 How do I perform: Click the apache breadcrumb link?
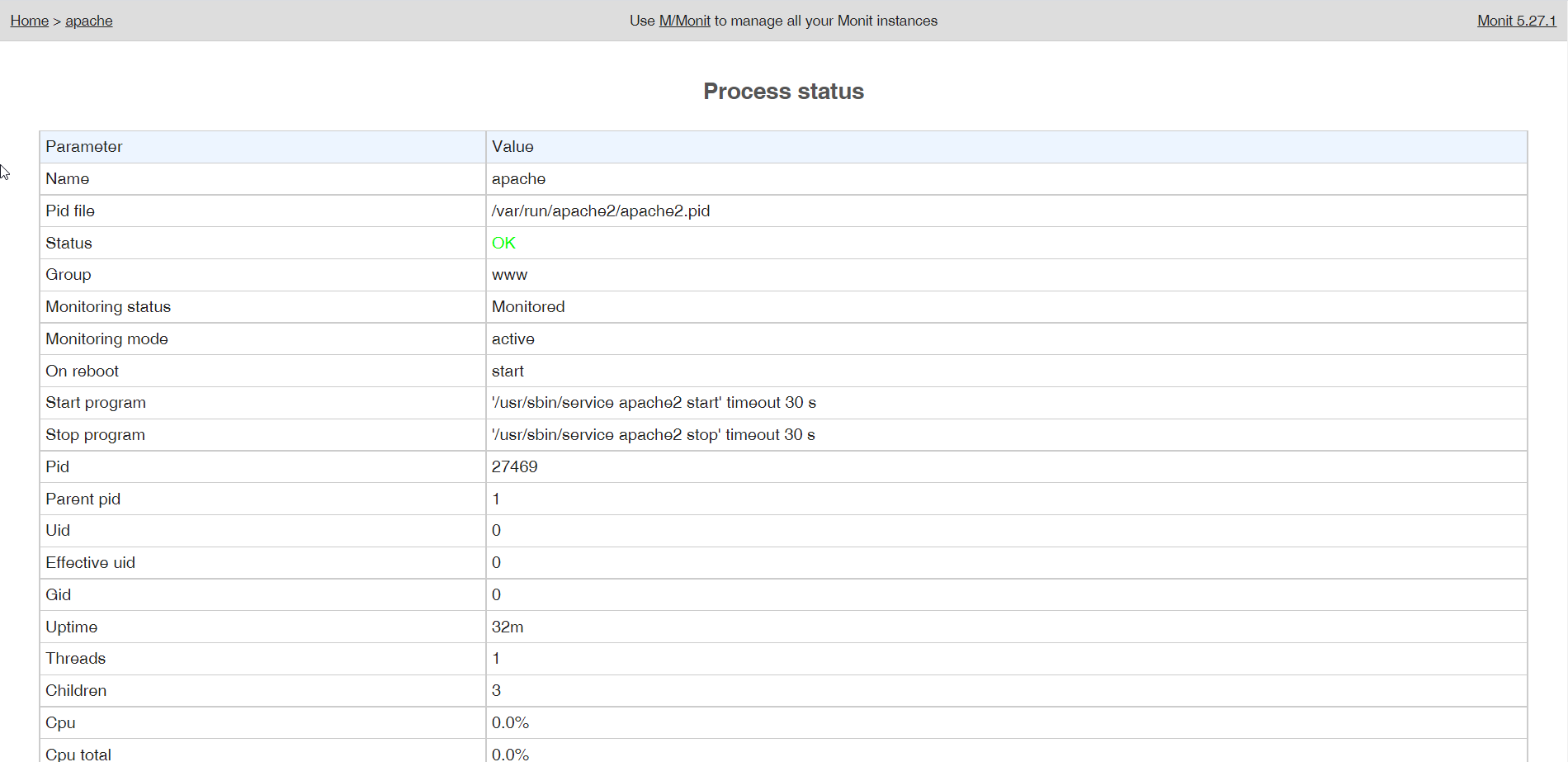click(89, 21)
